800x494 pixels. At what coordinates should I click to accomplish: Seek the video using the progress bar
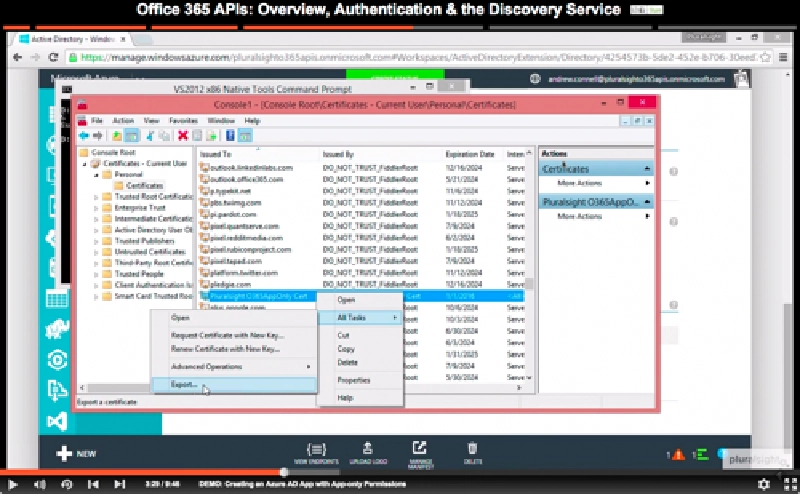[x=400, y=471]
